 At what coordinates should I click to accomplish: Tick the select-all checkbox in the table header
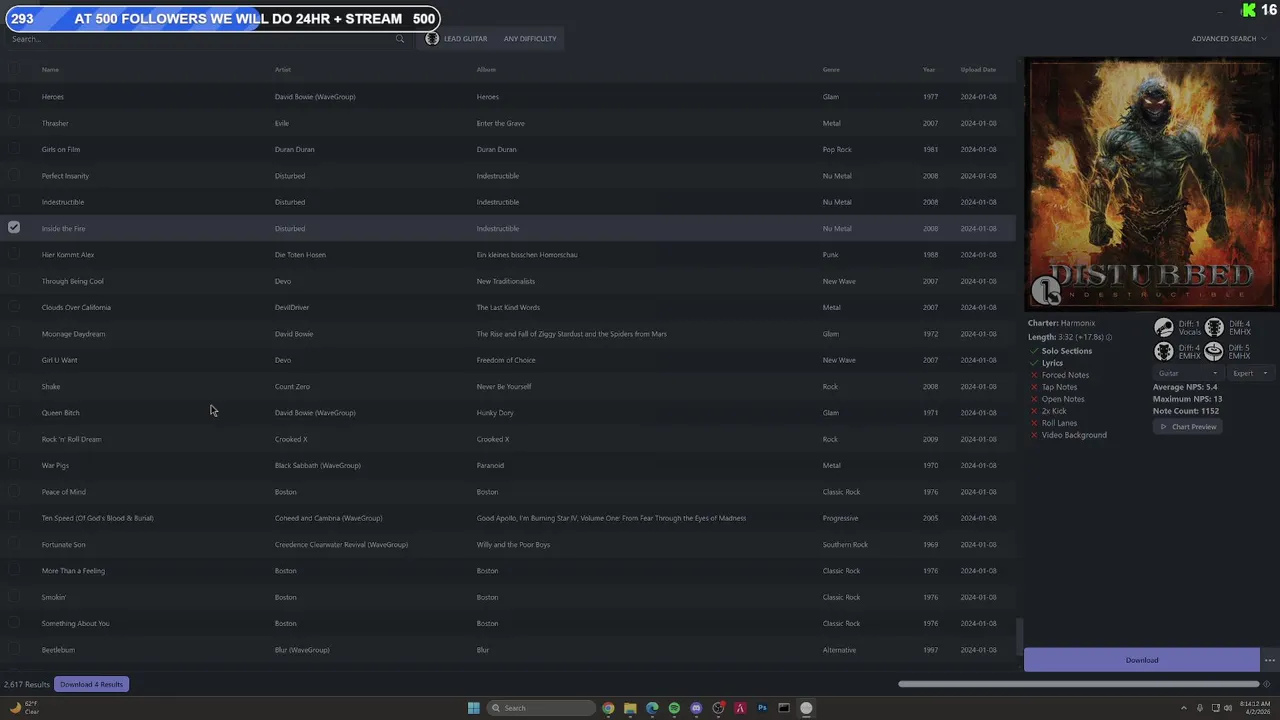[x=14, y=69]
